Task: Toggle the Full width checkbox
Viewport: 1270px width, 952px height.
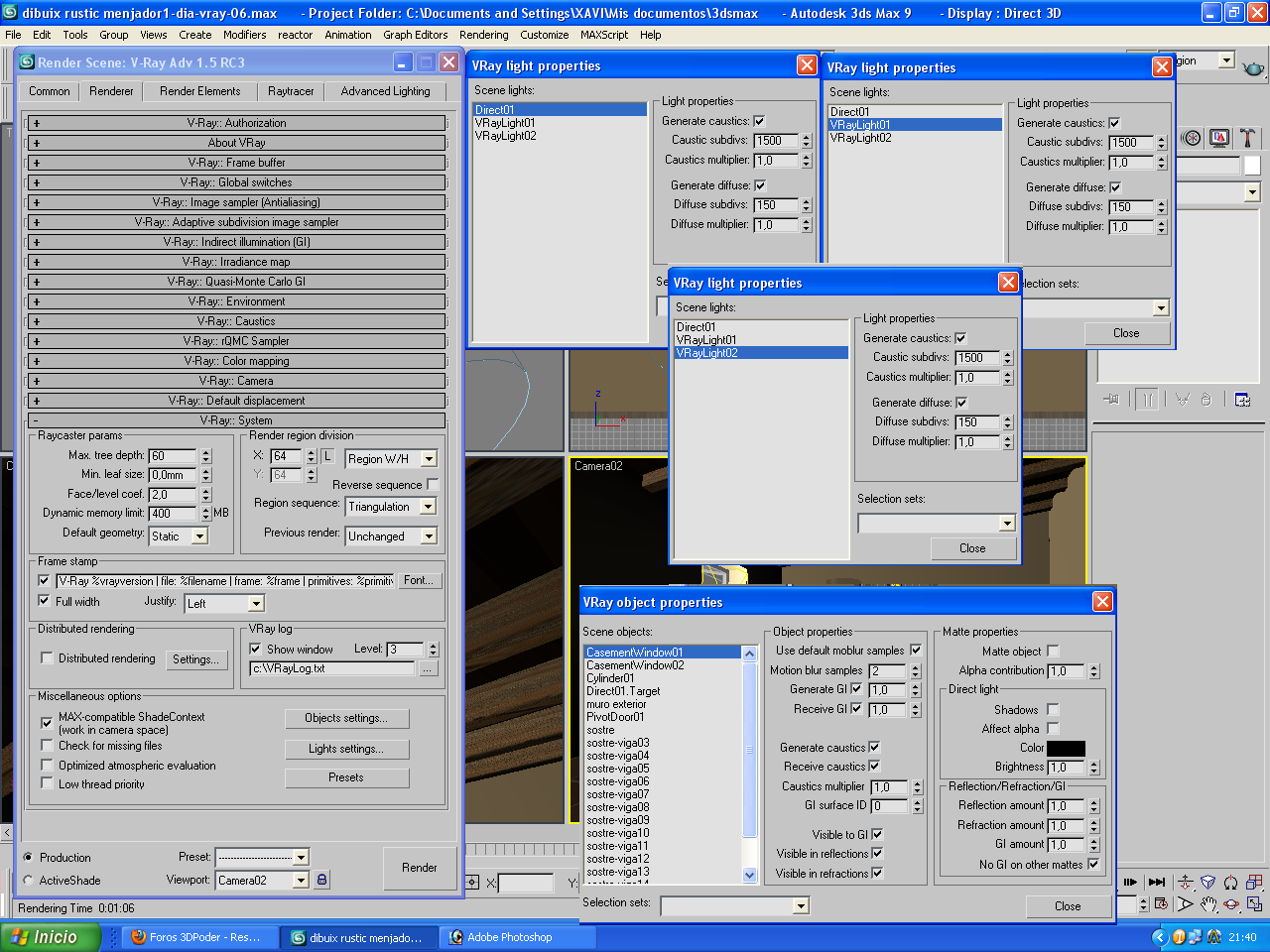Action: (44, 601)
